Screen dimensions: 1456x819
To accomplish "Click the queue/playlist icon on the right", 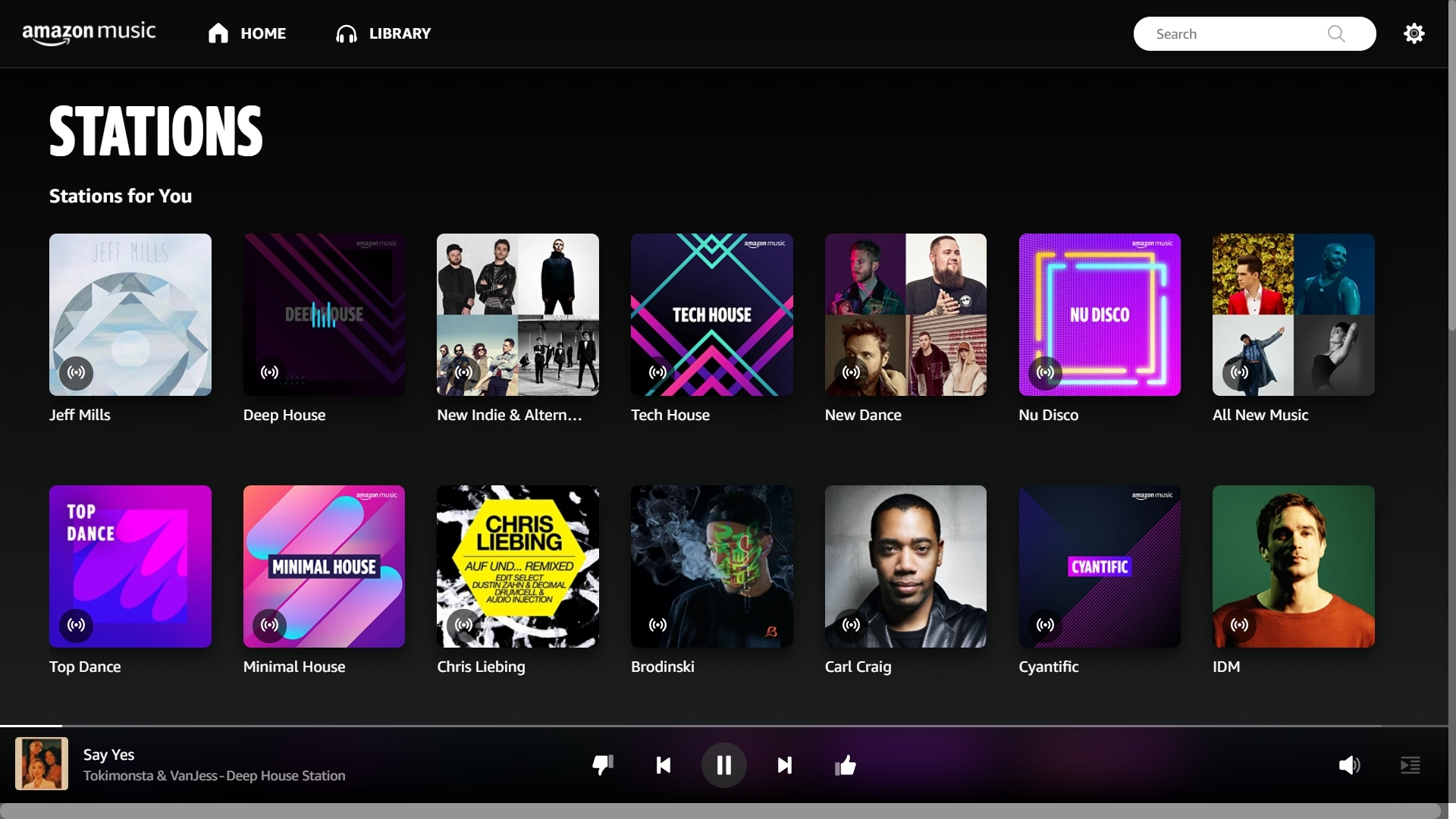I will pos(1411,765).
